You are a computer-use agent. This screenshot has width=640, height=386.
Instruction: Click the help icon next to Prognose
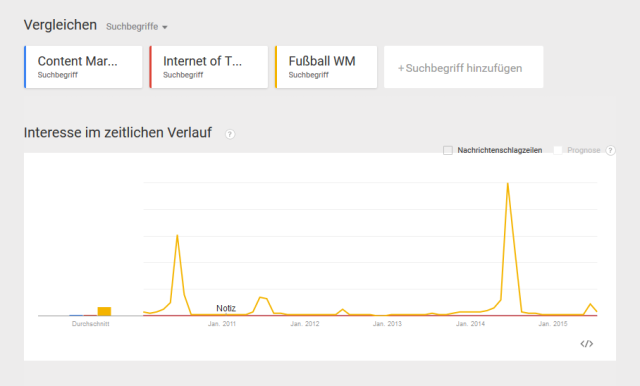pos(610,150)
